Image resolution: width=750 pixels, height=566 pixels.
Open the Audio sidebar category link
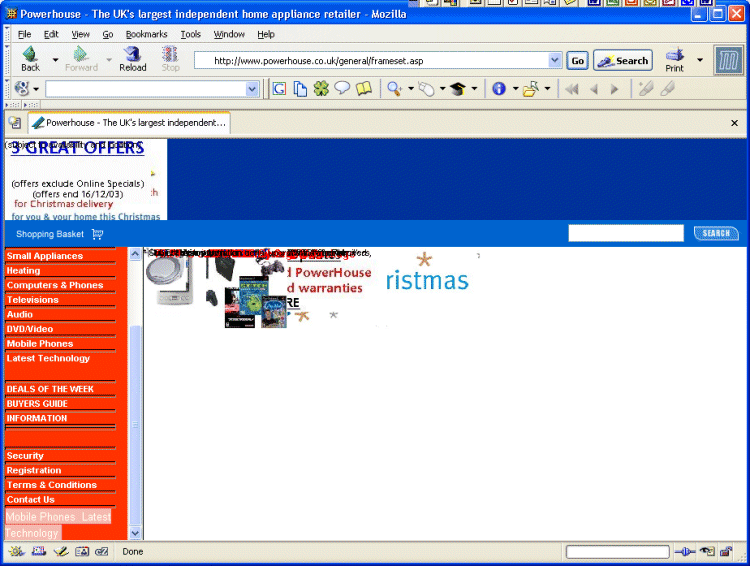click(20, 314)
